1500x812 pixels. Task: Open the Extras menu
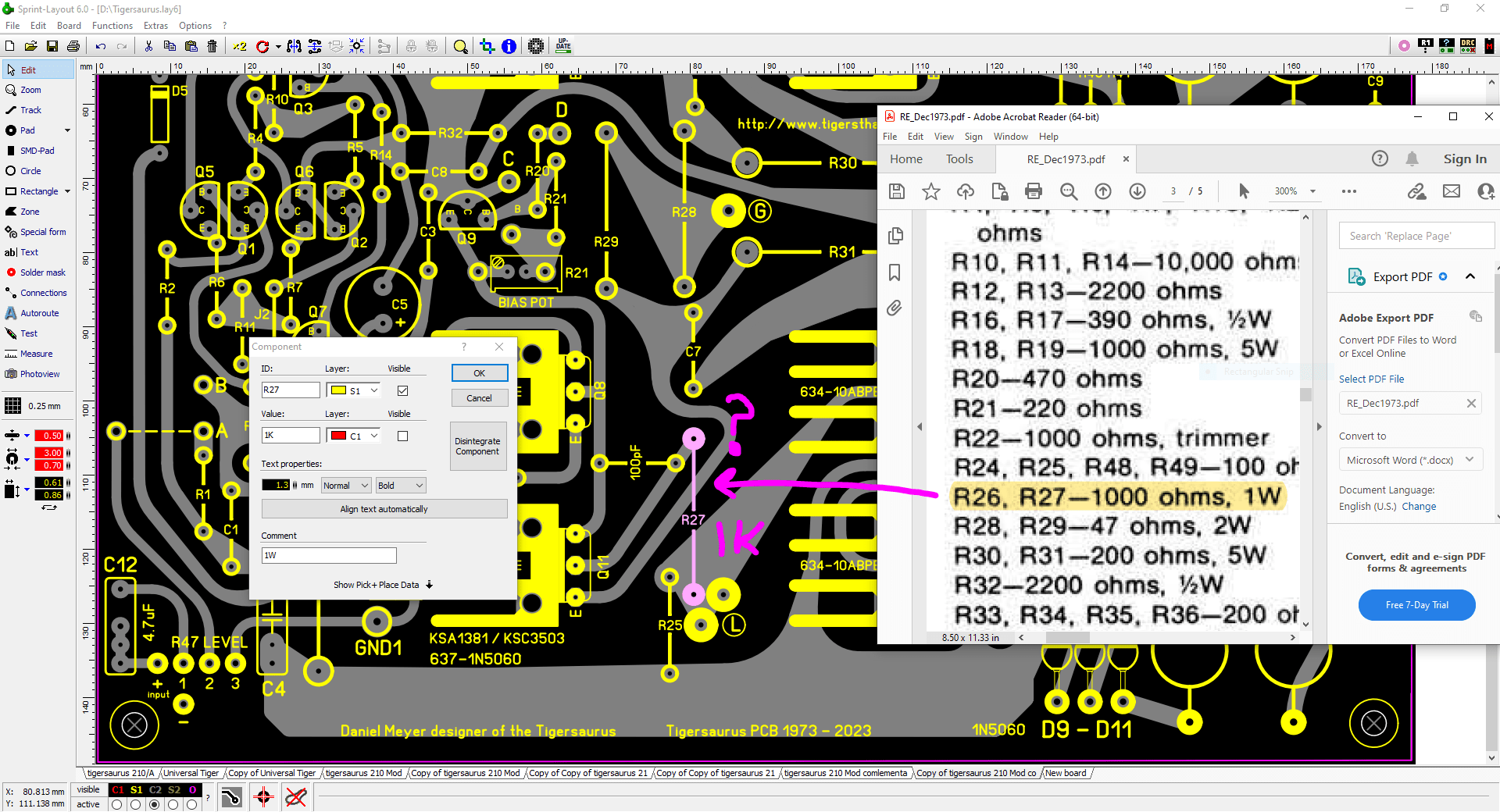155,26
